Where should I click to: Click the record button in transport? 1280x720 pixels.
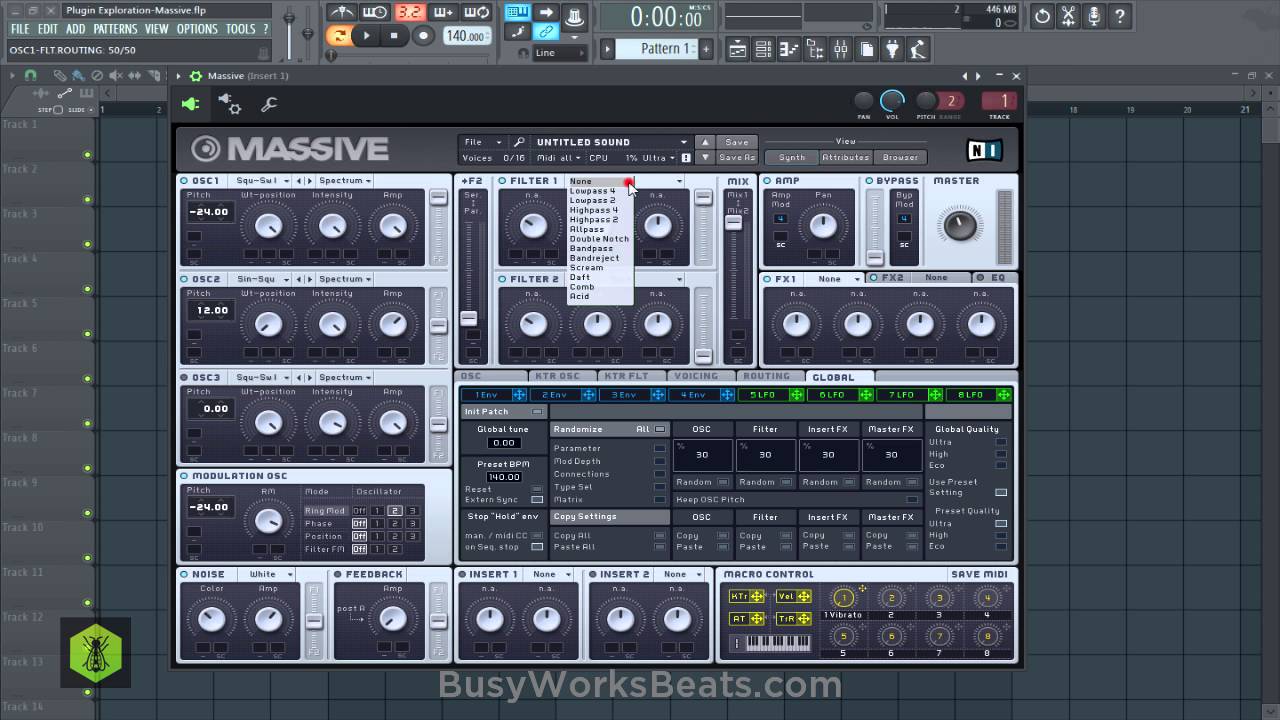[x=423, y=36]
